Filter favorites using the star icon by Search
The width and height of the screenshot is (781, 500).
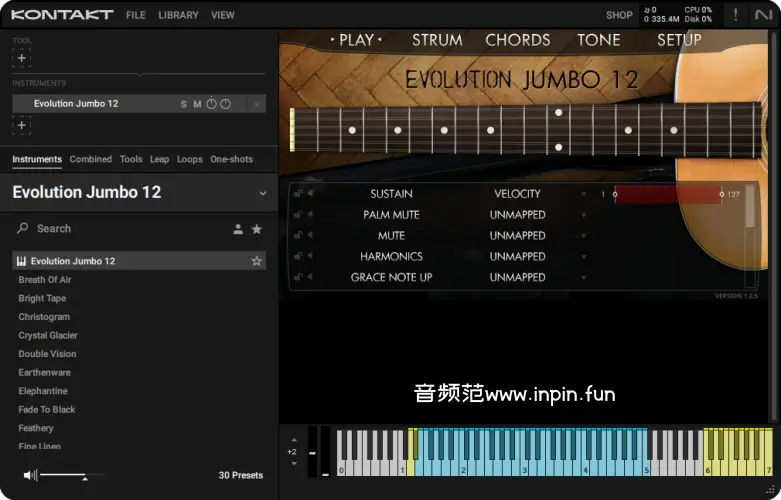pos(257,229)
